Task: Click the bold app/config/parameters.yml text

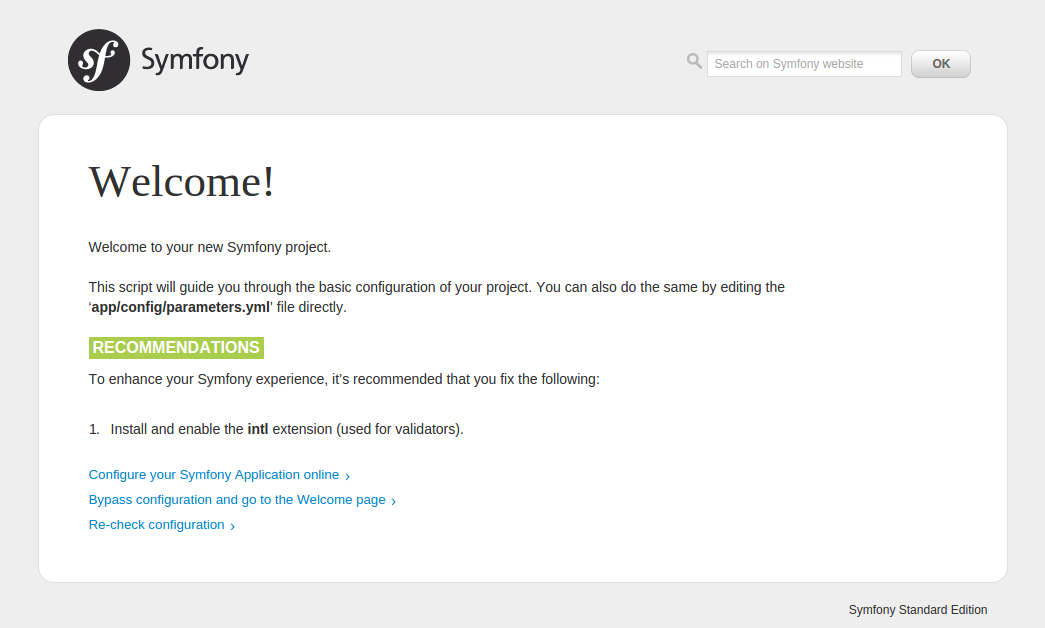Action: 181,307
